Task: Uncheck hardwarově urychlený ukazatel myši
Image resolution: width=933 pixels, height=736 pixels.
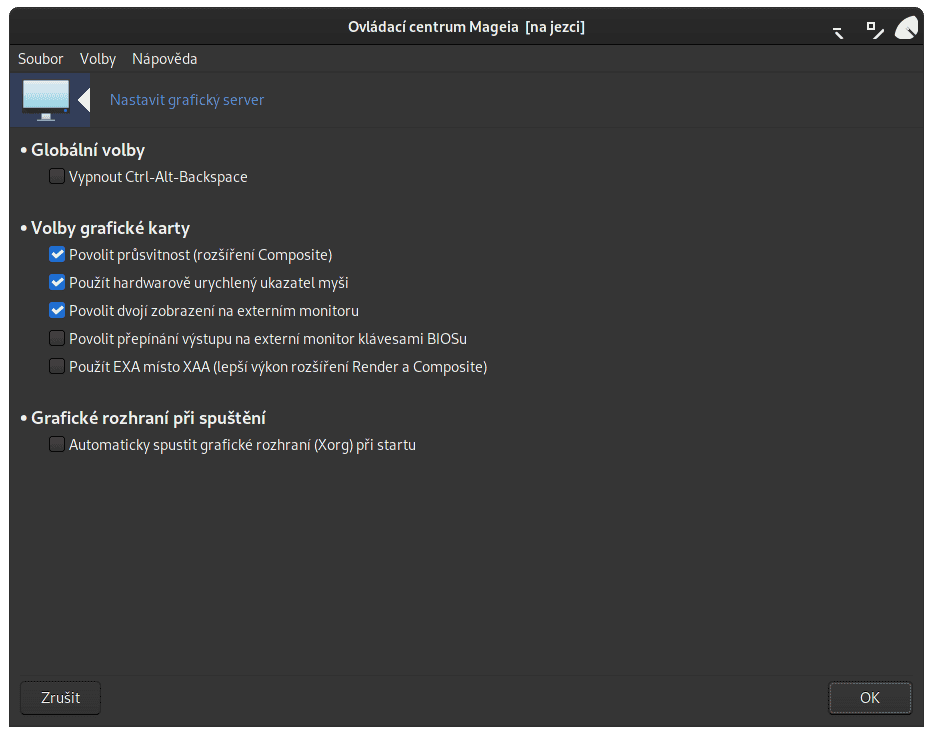Action: pos(57,282)
